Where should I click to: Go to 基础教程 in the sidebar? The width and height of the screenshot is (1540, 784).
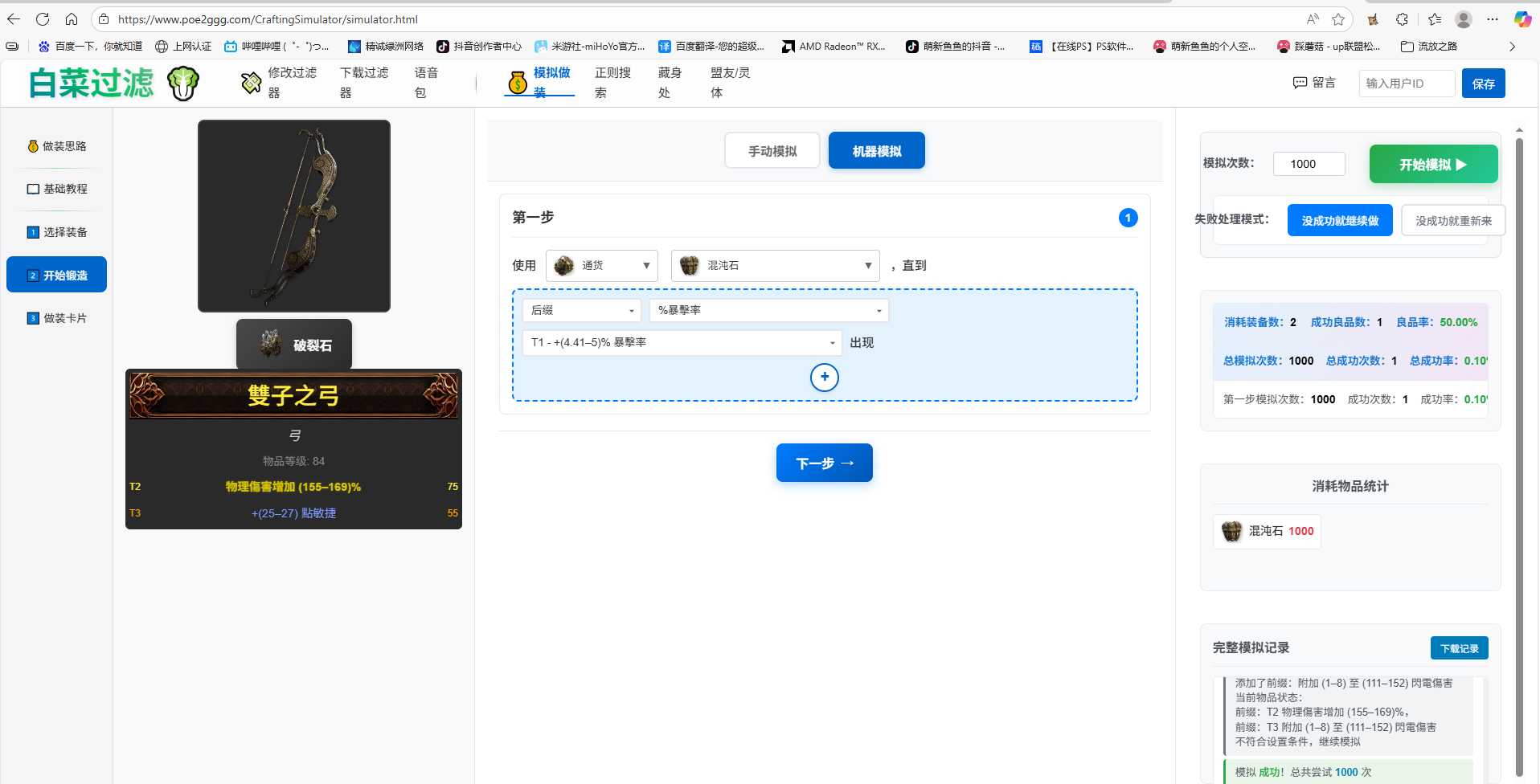point(57,189)
